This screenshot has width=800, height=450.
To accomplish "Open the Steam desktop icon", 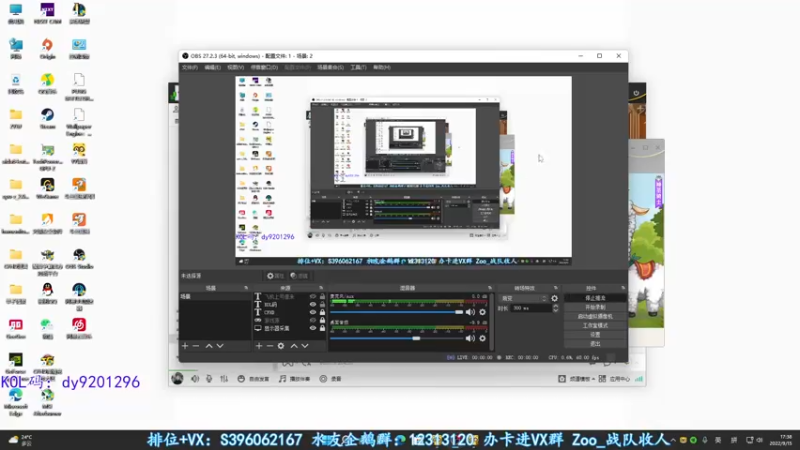I will [47, 118].
